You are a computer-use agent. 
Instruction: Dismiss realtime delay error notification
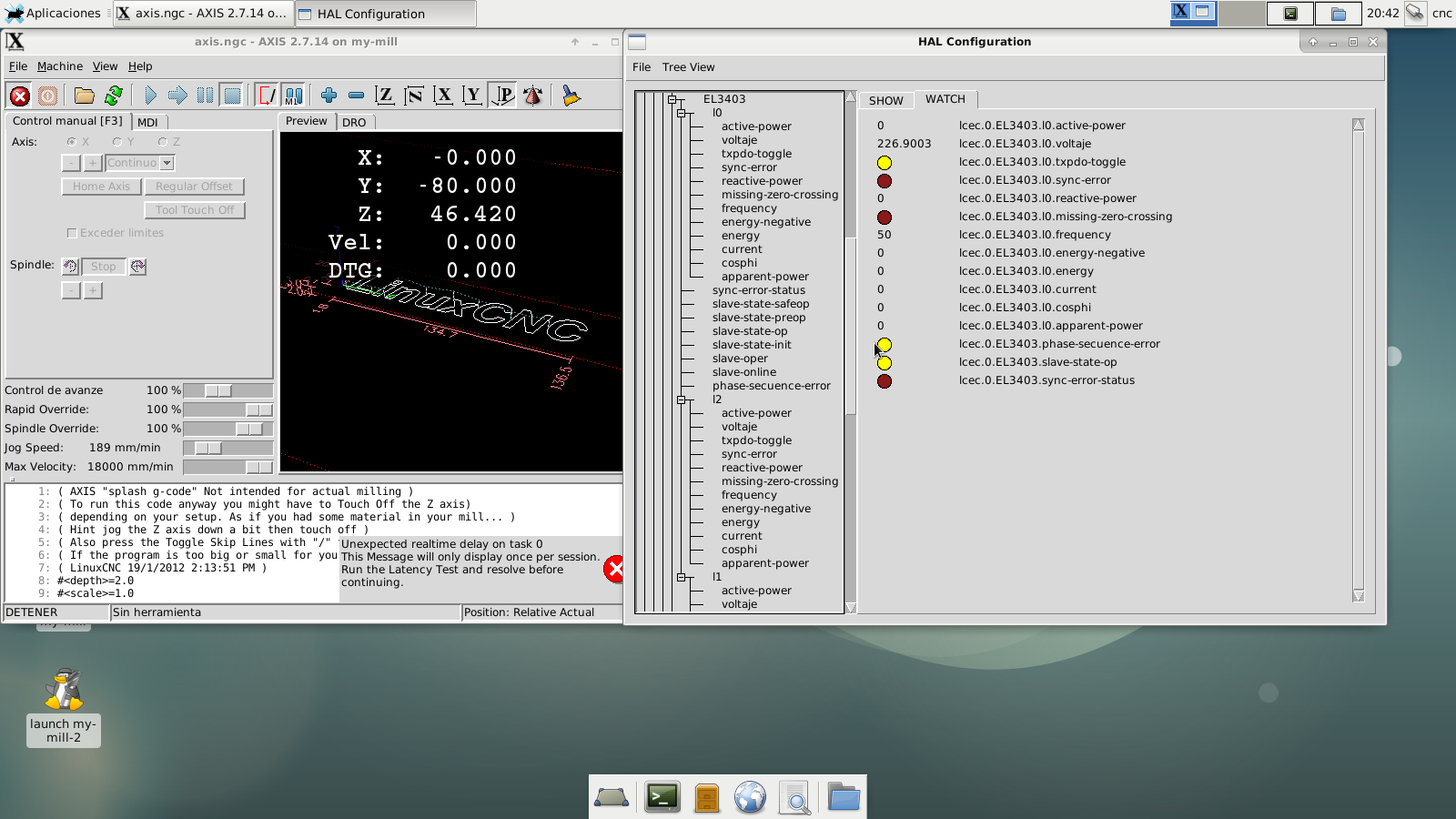[614, 570]
